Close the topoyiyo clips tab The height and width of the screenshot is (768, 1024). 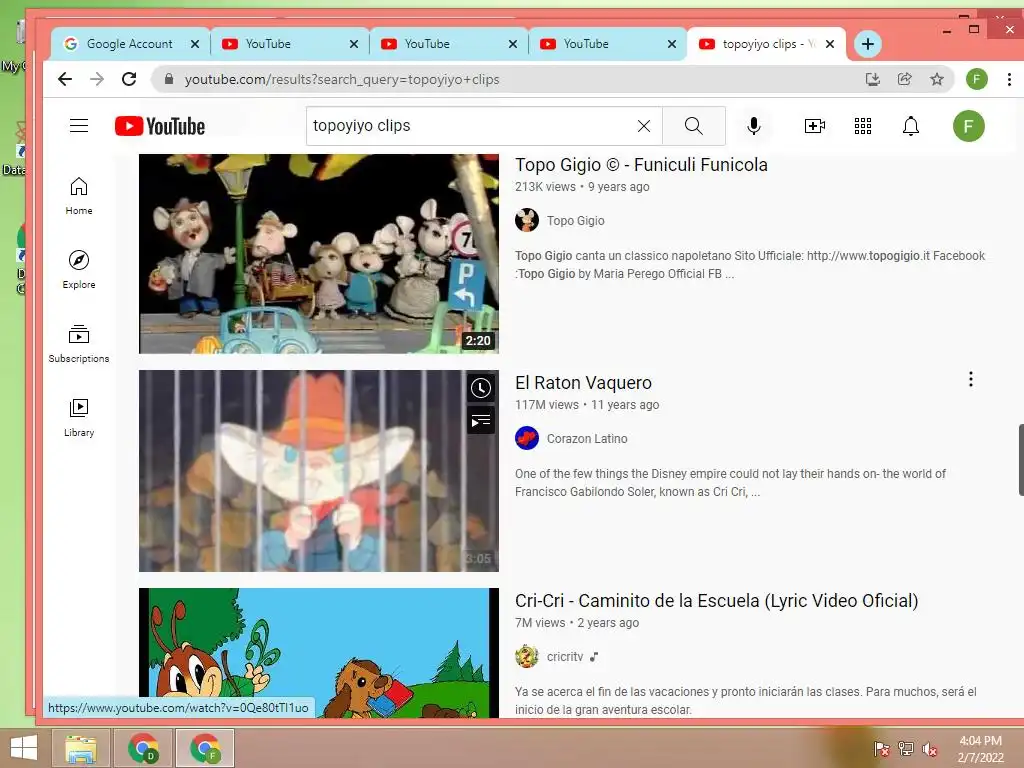(830, 44)
